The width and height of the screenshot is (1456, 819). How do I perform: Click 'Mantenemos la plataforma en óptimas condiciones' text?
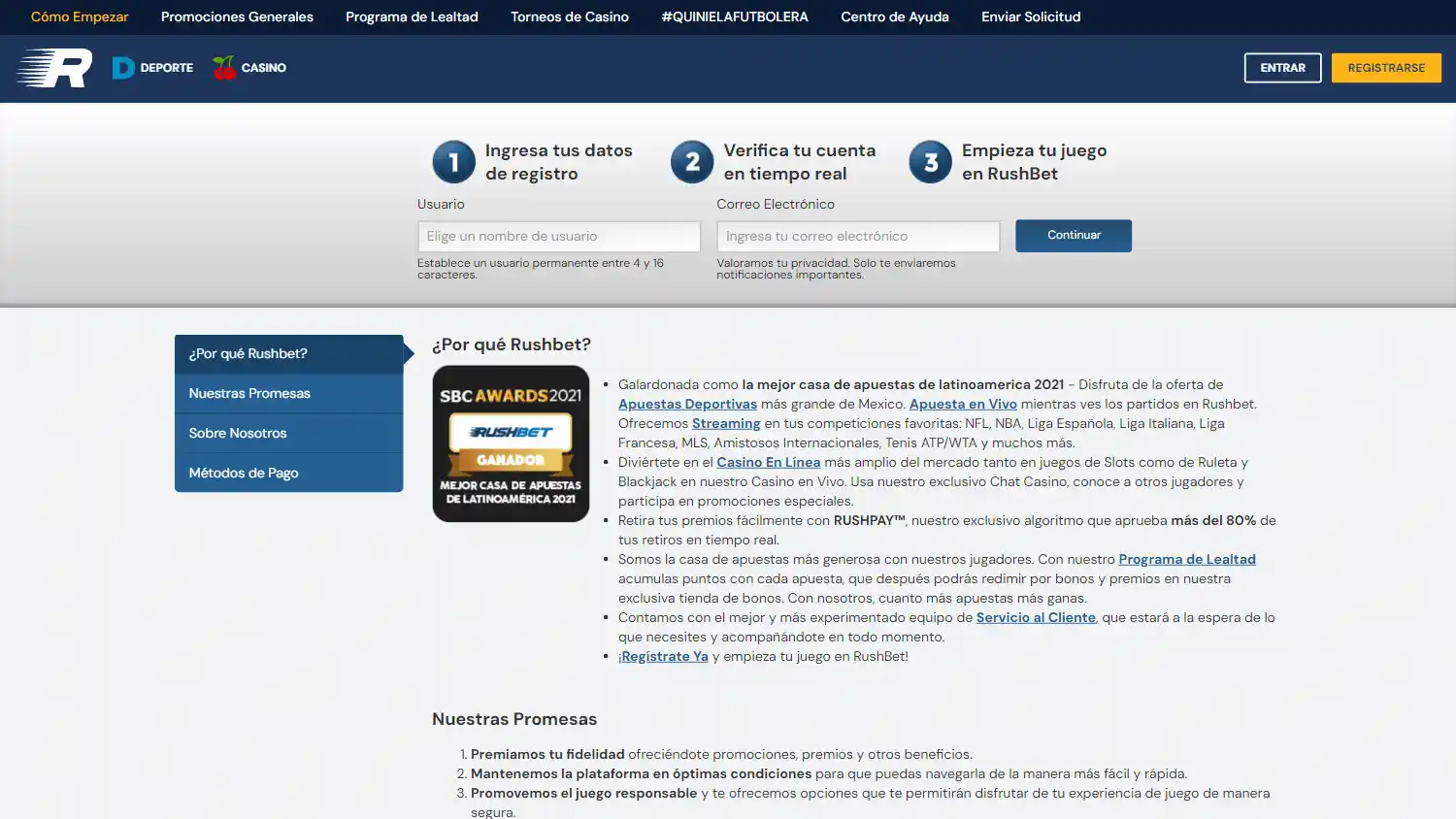point(641,773)
